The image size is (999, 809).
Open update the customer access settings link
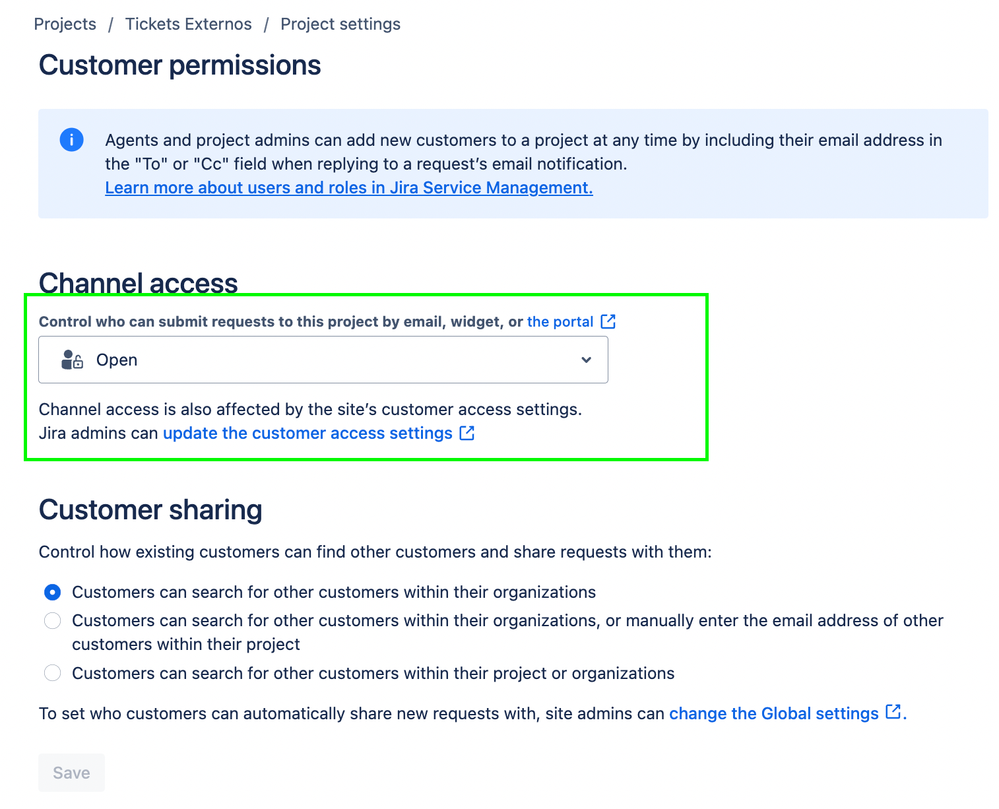click(x=308, y=433)
